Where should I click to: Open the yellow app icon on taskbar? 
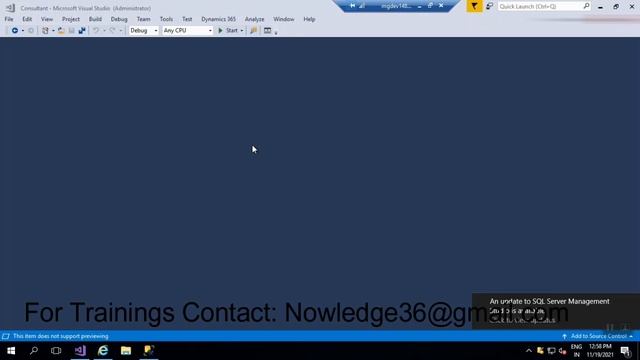149,351
